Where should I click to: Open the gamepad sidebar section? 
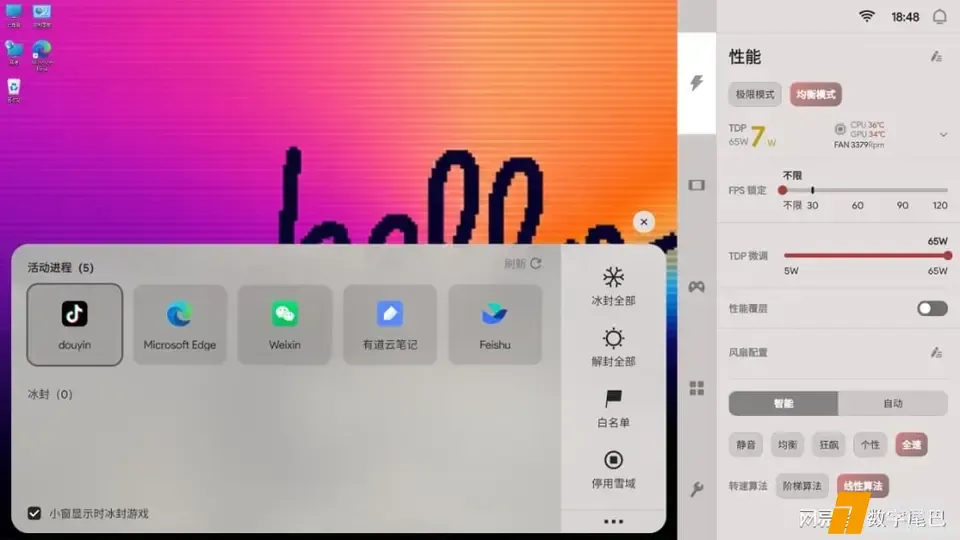pos(696,286)
